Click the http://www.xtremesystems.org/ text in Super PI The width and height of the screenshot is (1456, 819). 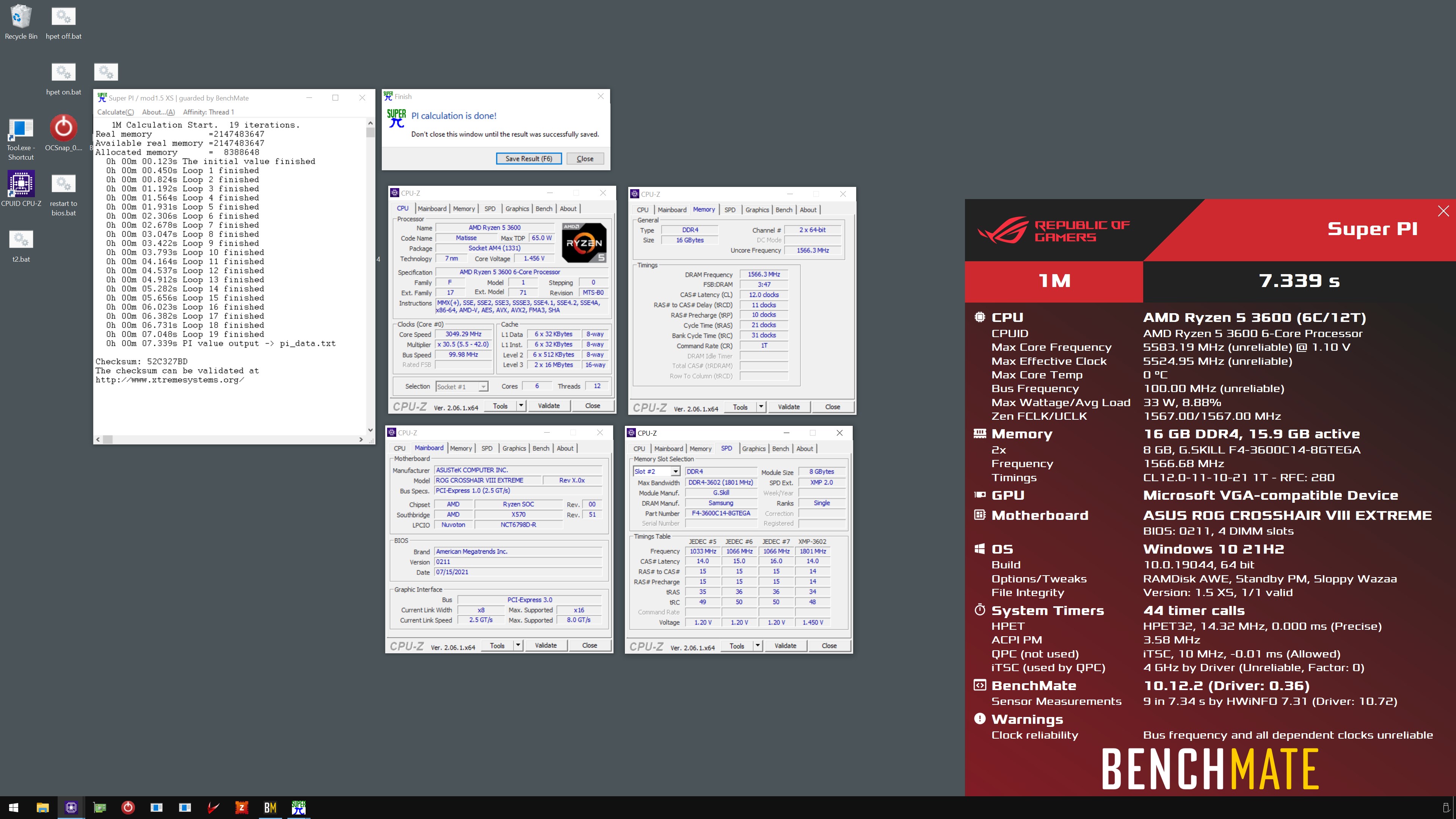click(169, 380)
